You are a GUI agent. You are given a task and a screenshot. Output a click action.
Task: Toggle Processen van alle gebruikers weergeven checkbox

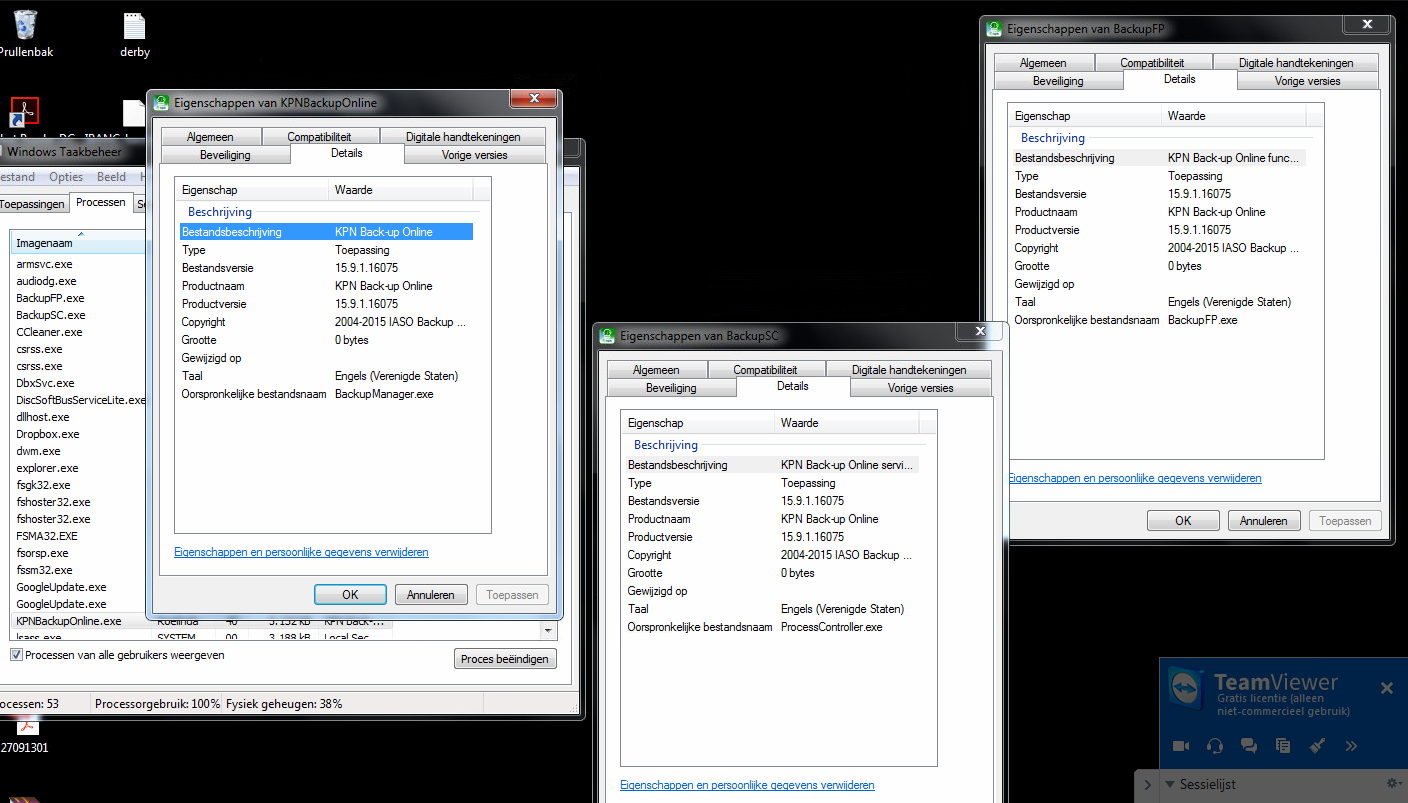pos(16,655)
